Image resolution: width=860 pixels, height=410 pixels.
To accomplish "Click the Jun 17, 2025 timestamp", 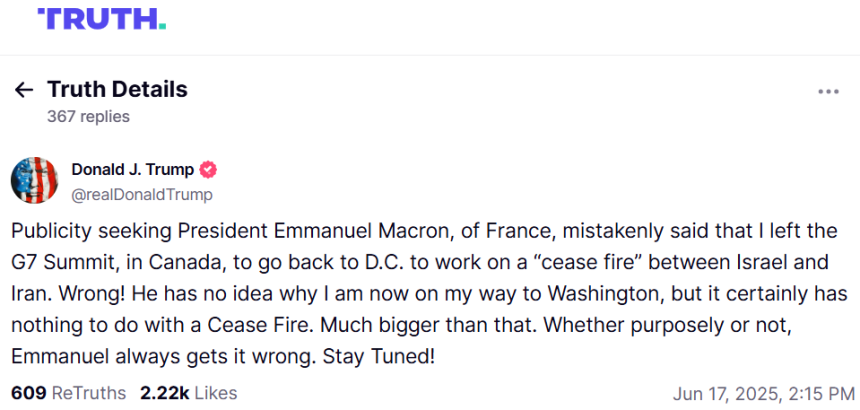I will point(763,394).
